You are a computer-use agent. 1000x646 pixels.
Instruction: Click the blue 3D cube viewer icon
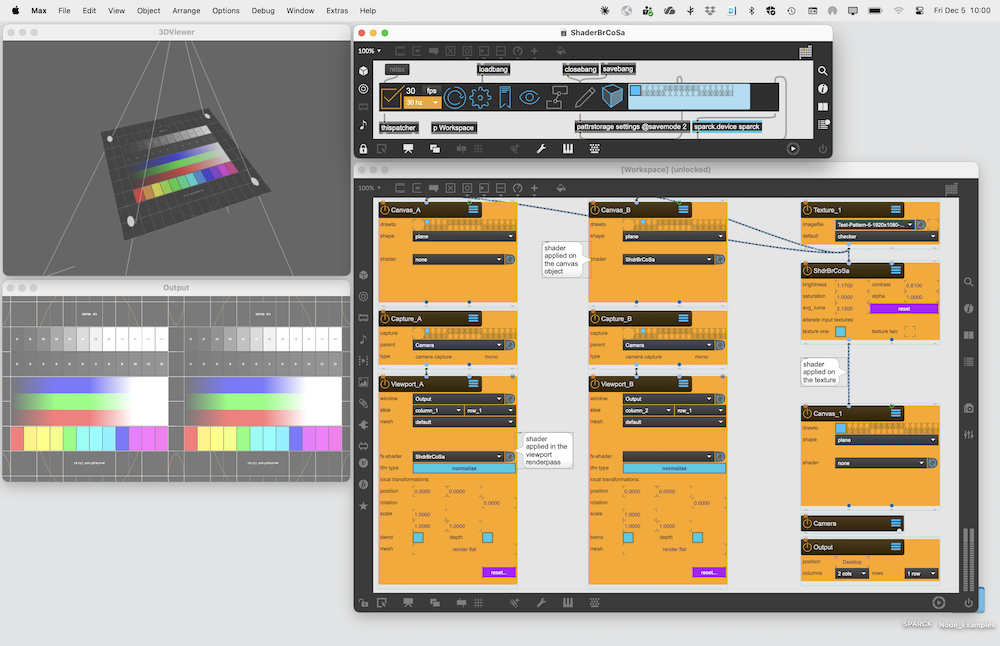(x=612, y=97)
